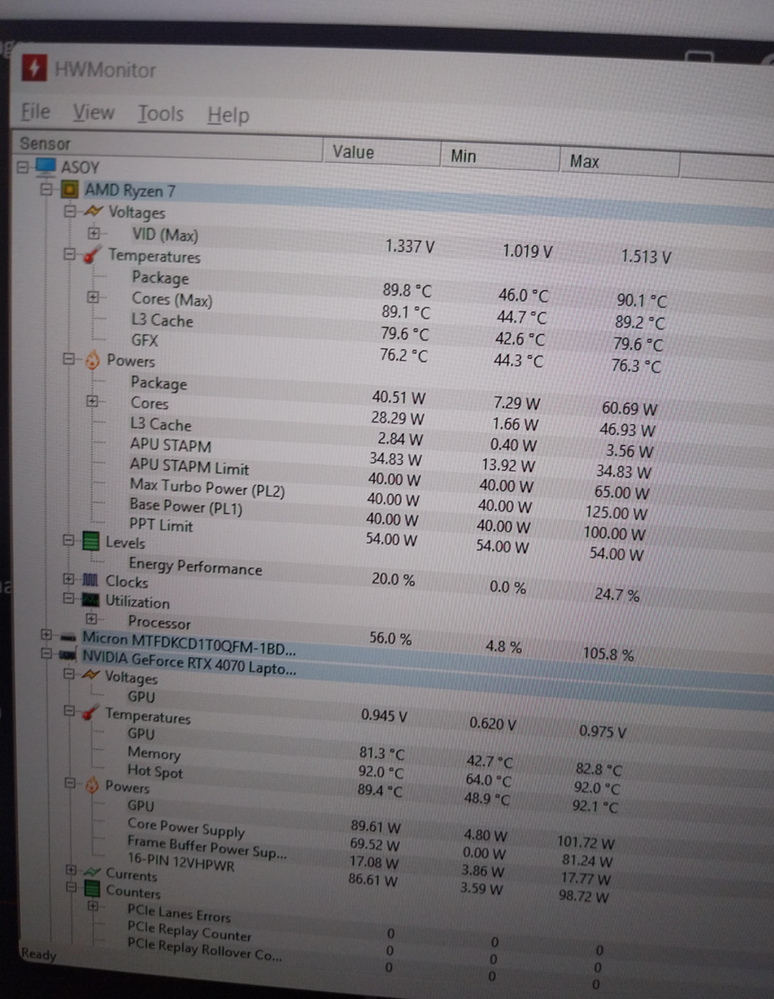Expand the Cores (Max) temperature entry
This screenshot has width=774, height=999.
93,298
